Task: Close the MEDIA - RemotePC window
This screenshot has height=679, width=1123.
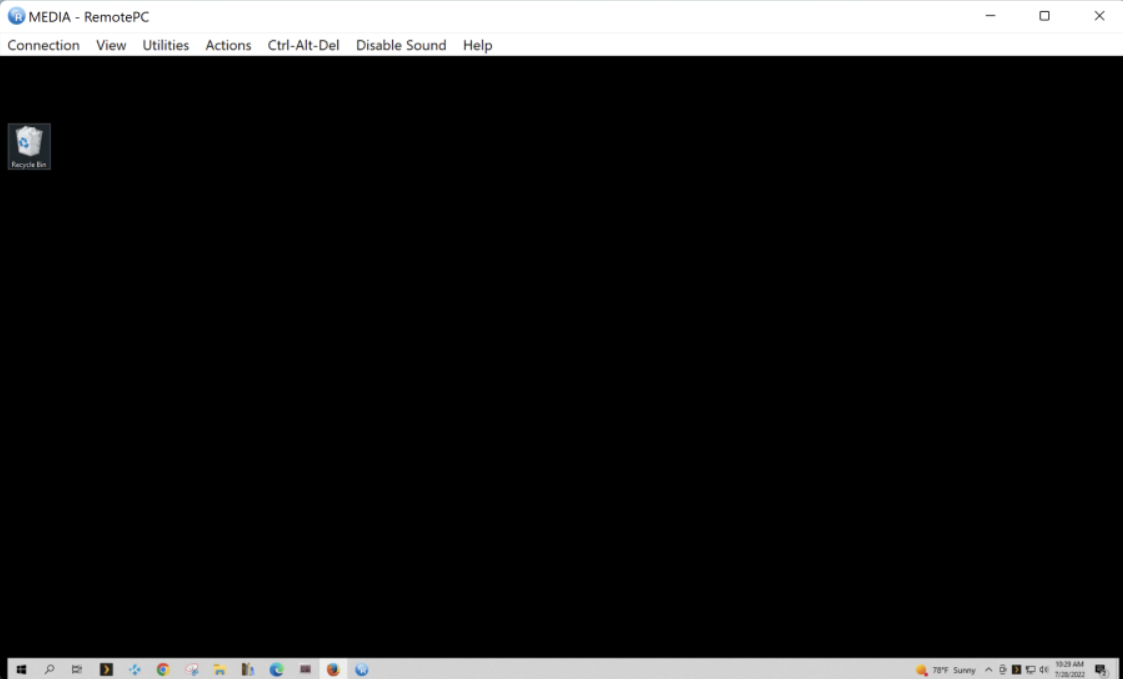Action: click(x=1099, y=16)
